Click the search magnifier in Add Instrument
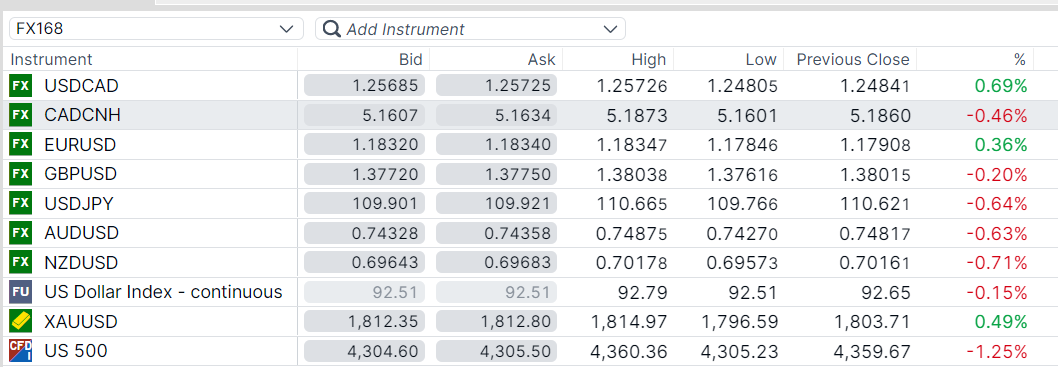1058x367 pixels. click(331, 29)
